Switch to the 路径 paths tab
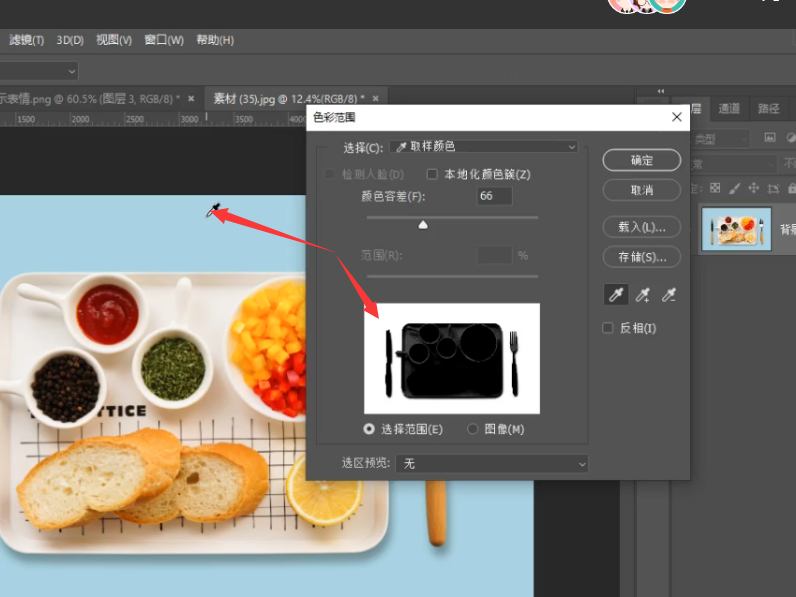 (769, 108)
